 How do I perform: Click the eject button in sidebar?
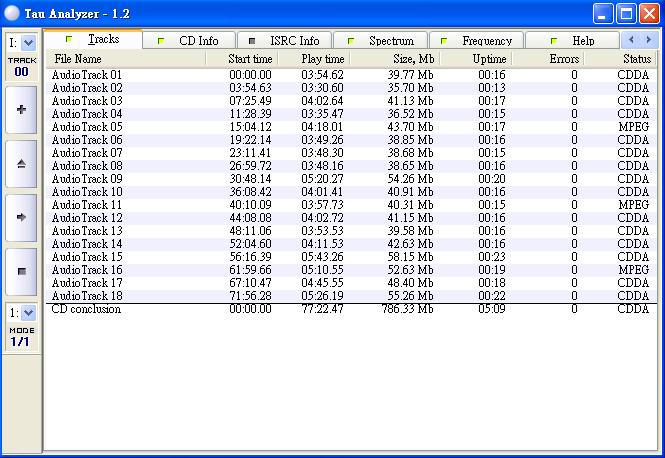[x=21, y=164]
